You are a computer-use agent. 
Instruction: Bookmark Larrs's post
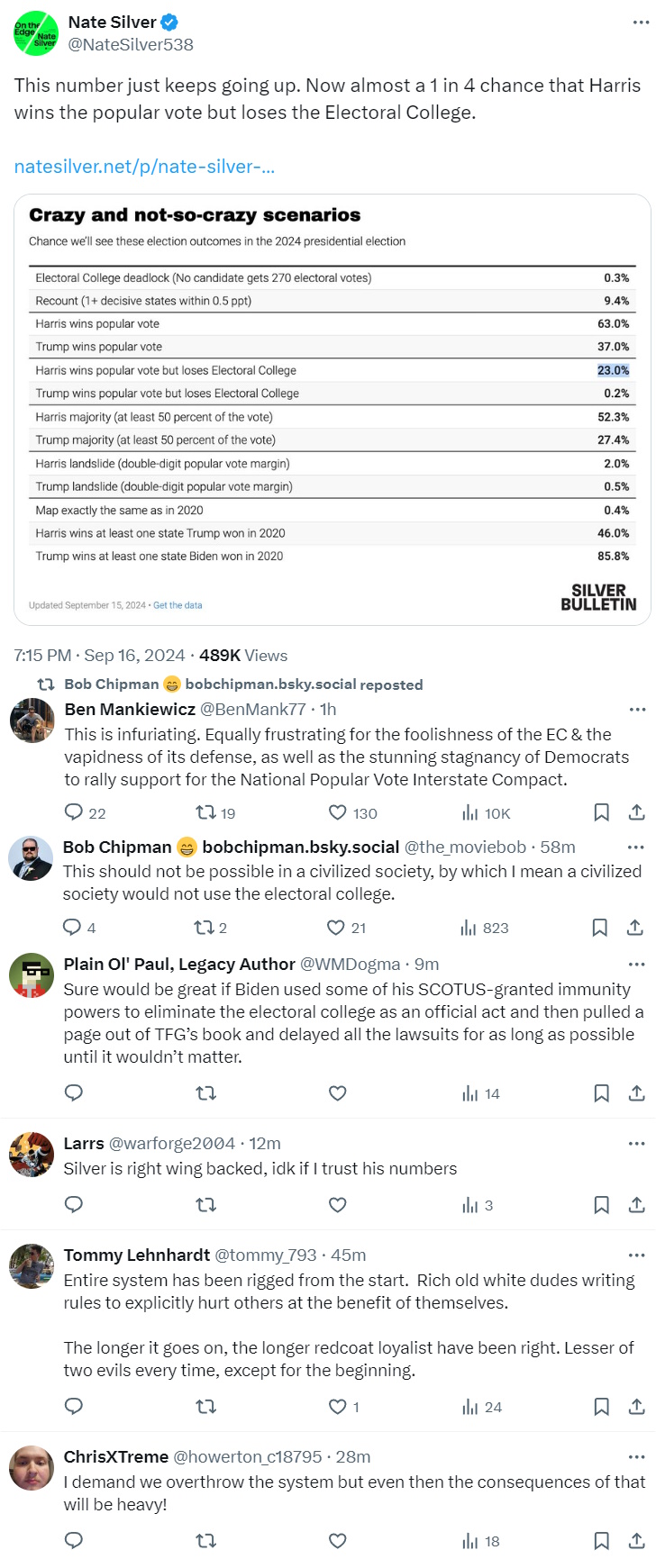pyautogui.click(x=601, y=1205)
